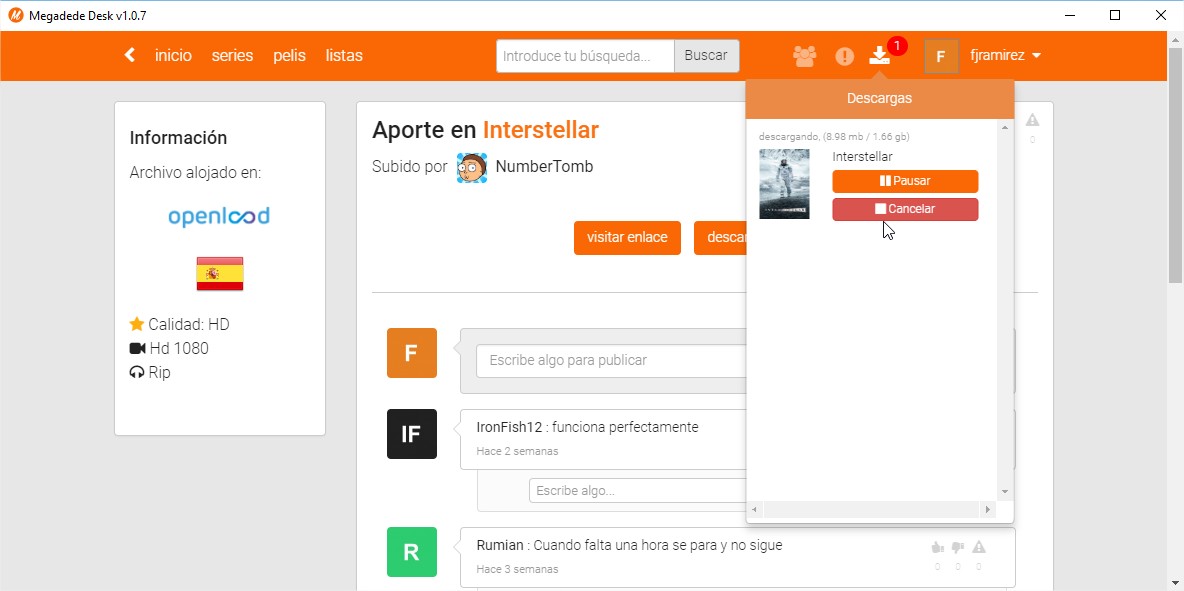Open the listas section
Viewport: 1184px width, 591px height.
tap(344, 56)
